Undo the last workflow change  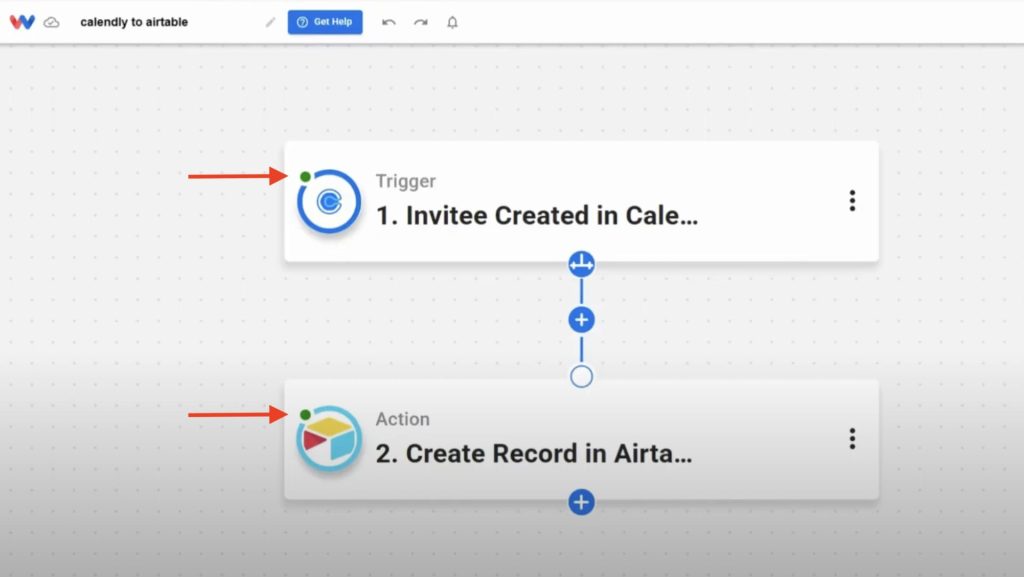point(389,23)
